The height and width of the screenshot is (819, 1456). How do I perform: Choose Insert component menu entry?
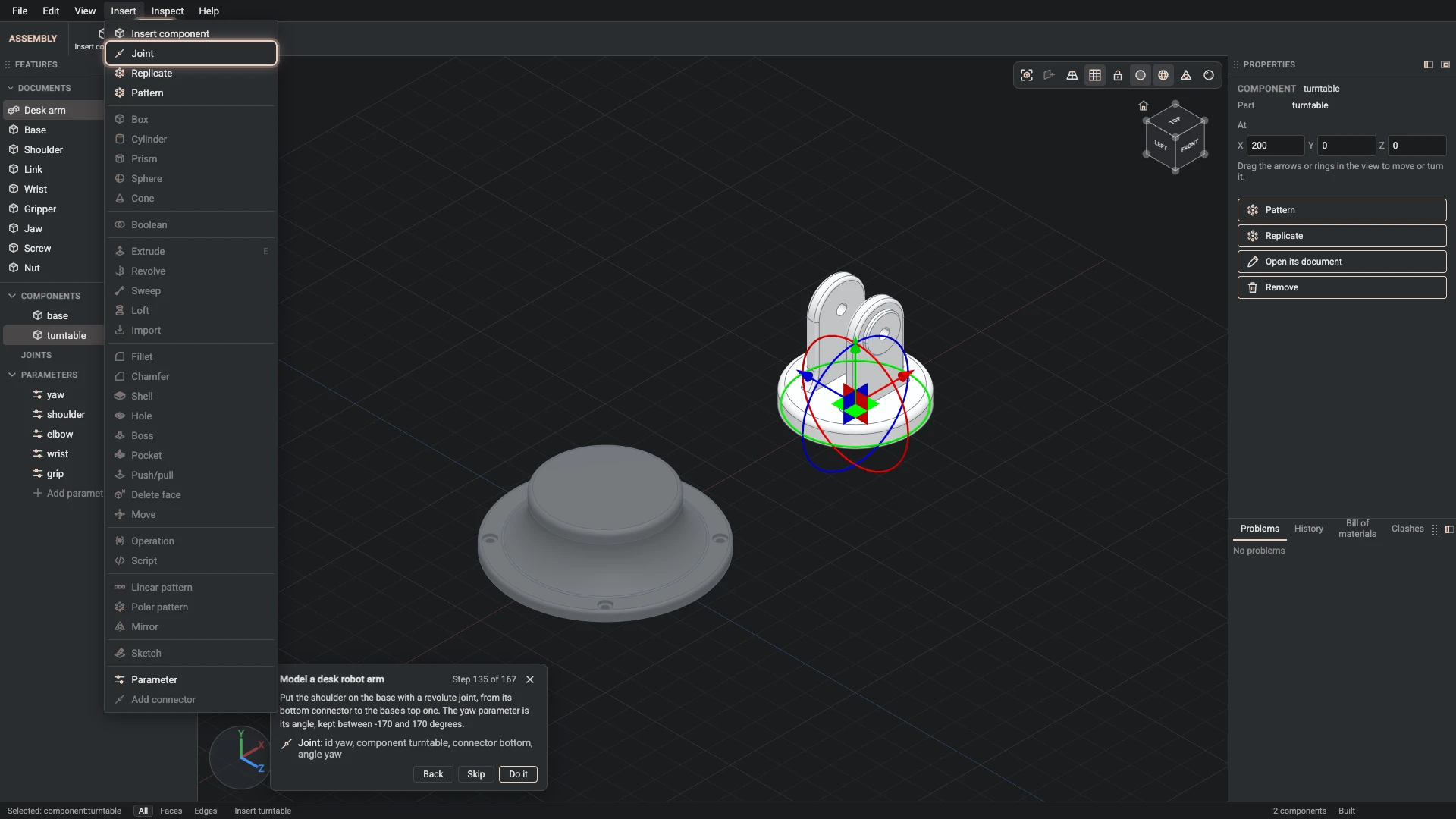click(x=191, y=33)
